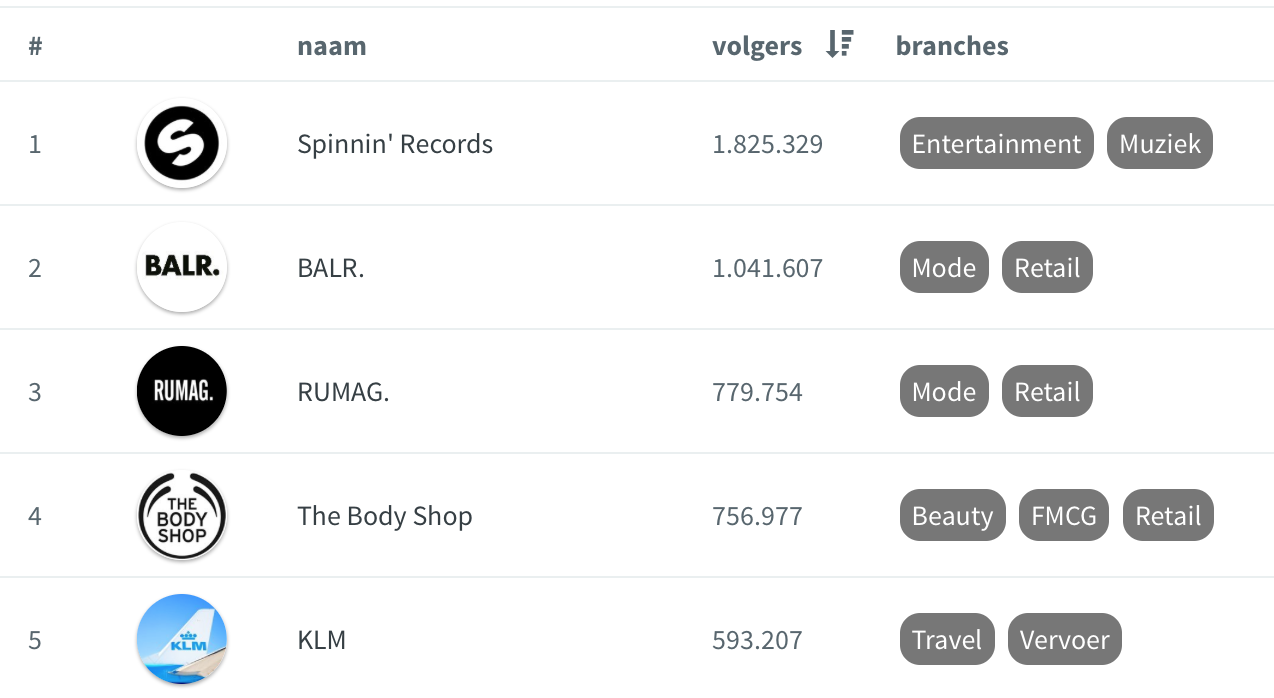Select the RUMAG. black circle logo
1274x698 pixels.
point(182,391)
